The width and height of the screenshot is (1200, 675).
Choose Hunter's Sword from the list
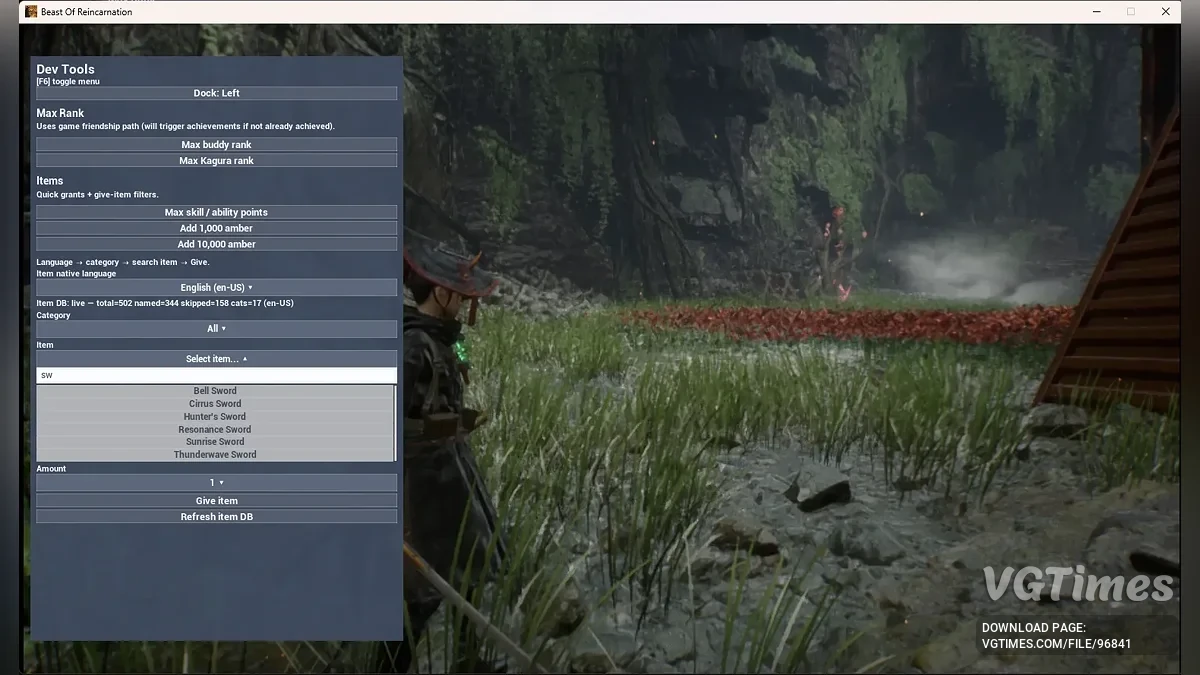click(x=215, y=417)
